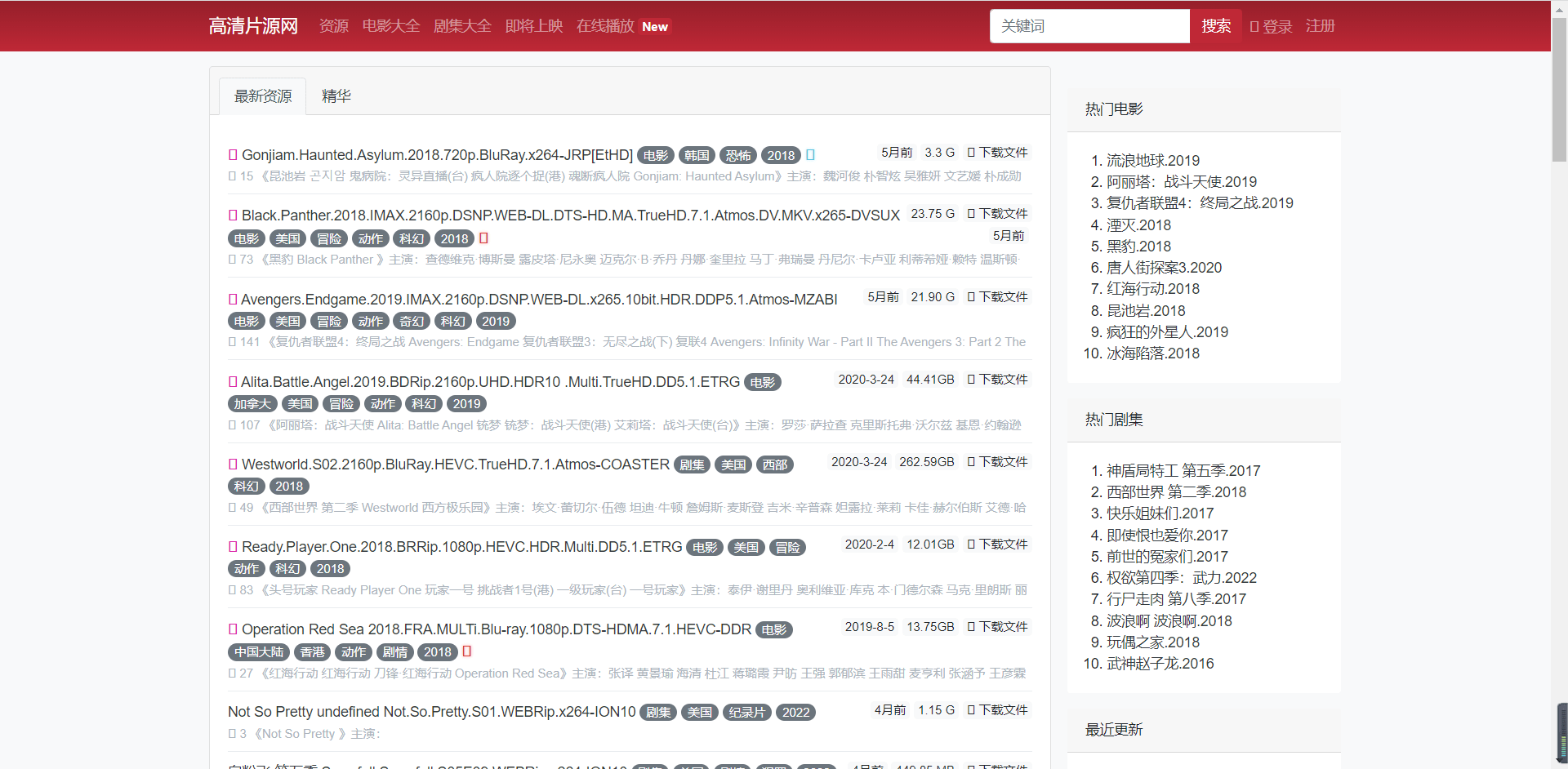
Task: Open the 电影大全 navigation item
Action: [391, 26]
